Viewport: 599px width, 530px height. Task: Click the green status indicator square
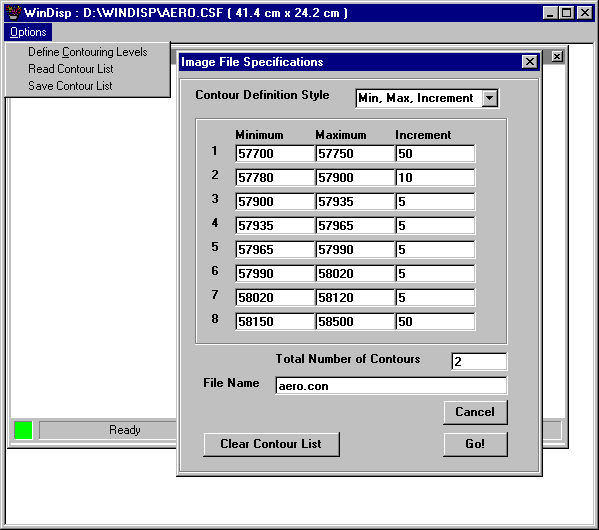23,430
